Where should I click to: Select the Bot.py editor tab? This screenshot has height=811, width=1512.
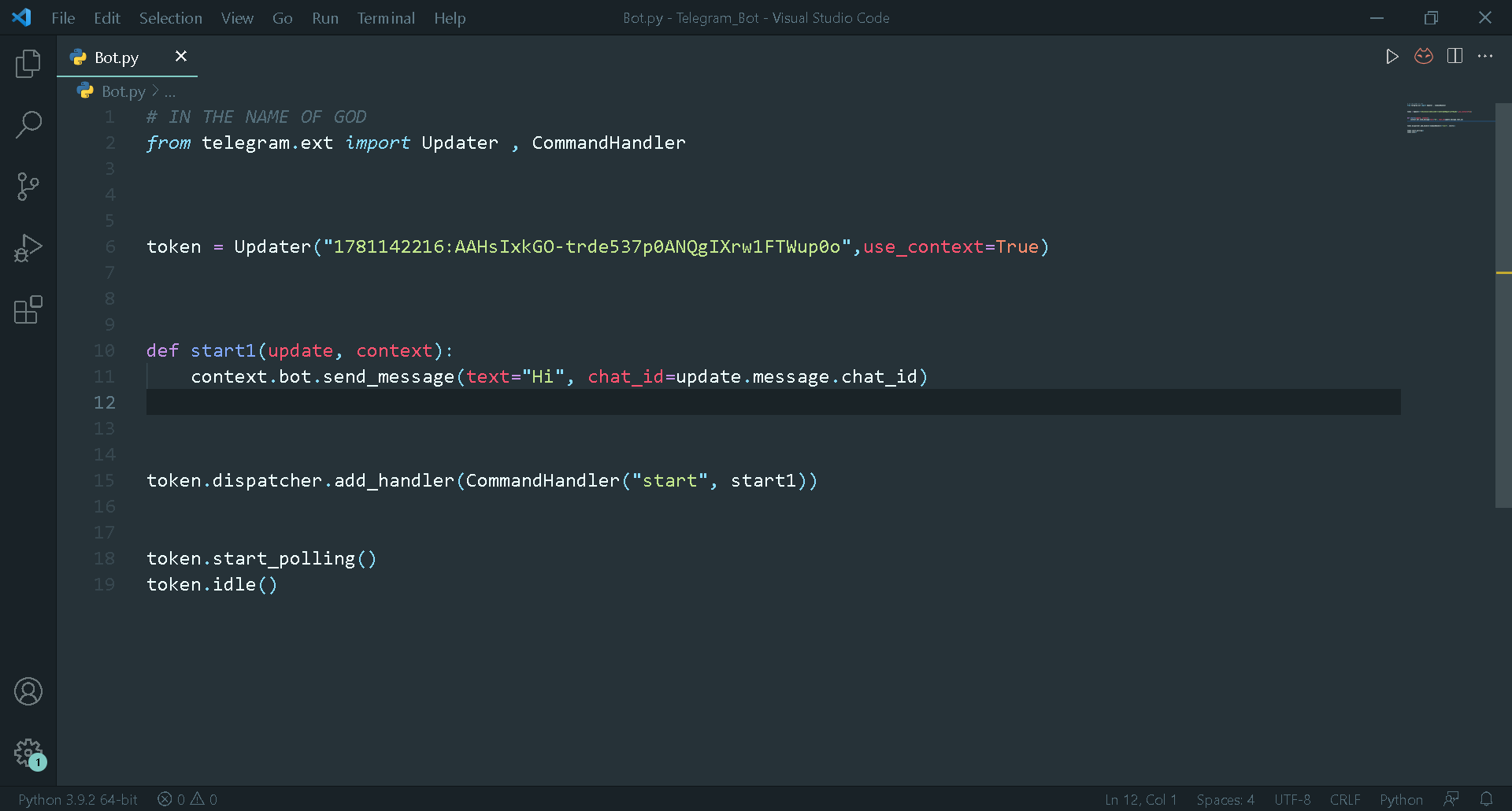pyautogui.click(x=117, y=57)
